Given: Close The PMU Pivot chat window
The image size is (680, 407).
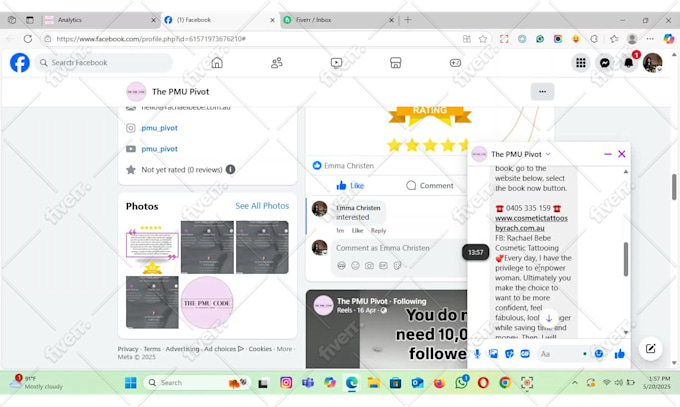Looking at the screenshot, I should pos(621,154).
